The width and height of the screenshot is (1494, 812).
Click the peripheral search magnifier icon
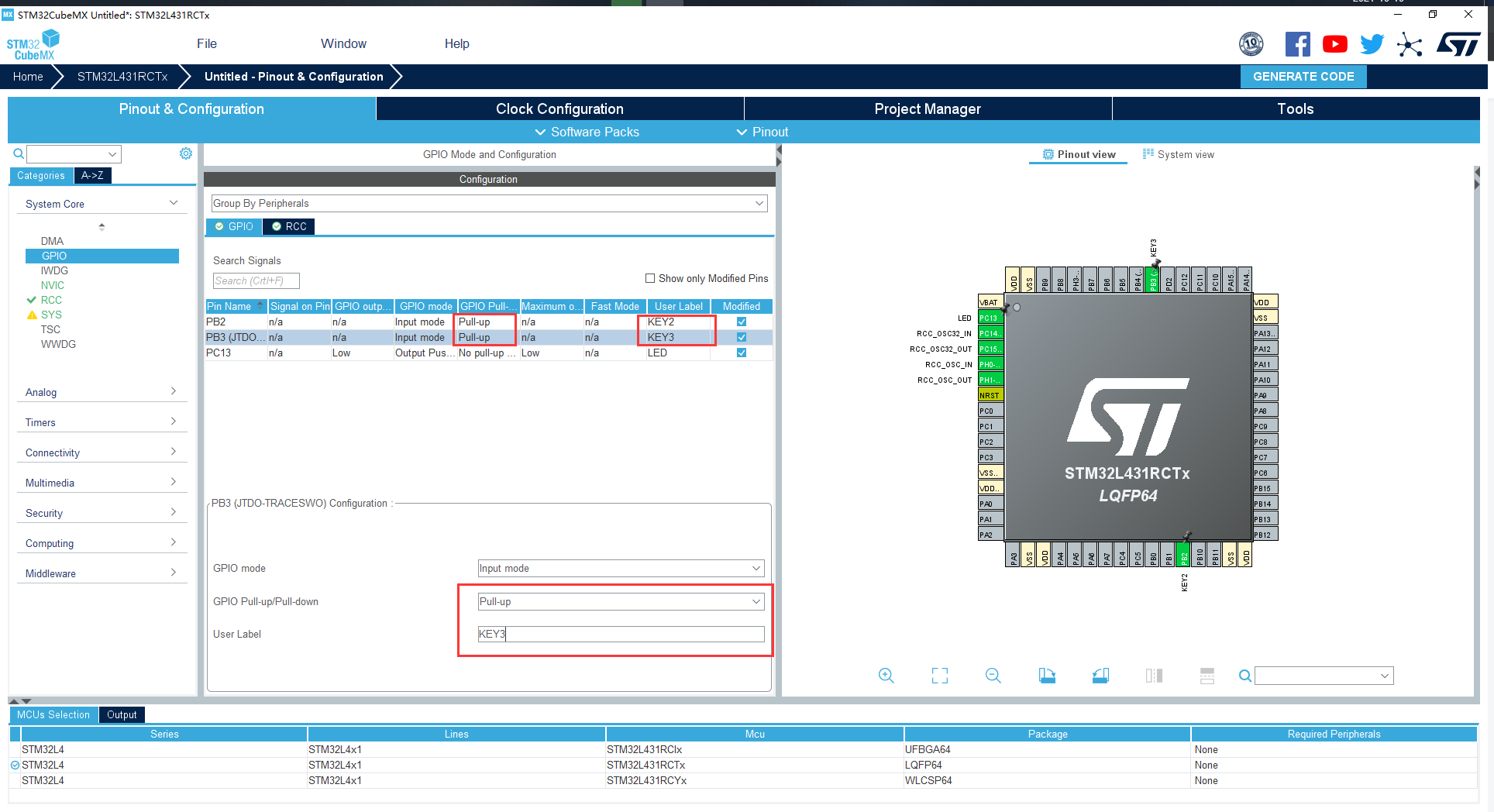(19, 153)
